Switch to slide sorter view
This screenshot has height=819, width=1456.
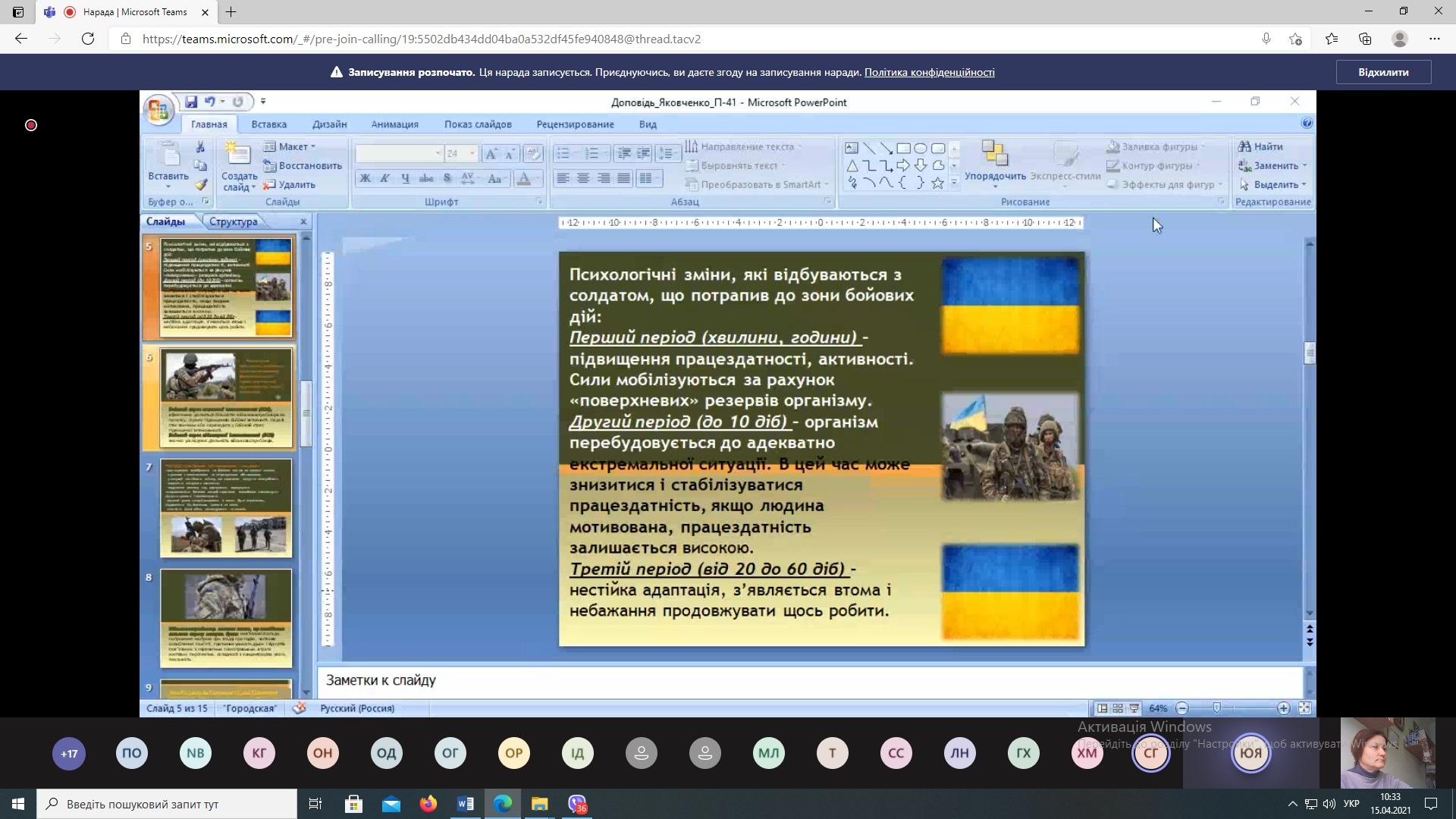[1118, 708]
